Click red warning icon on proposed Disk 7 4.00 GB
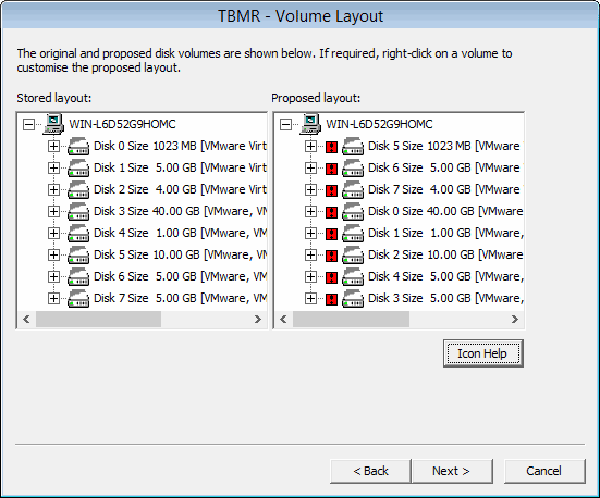Screen dimensions: 600x498 [x=332, y=191]
